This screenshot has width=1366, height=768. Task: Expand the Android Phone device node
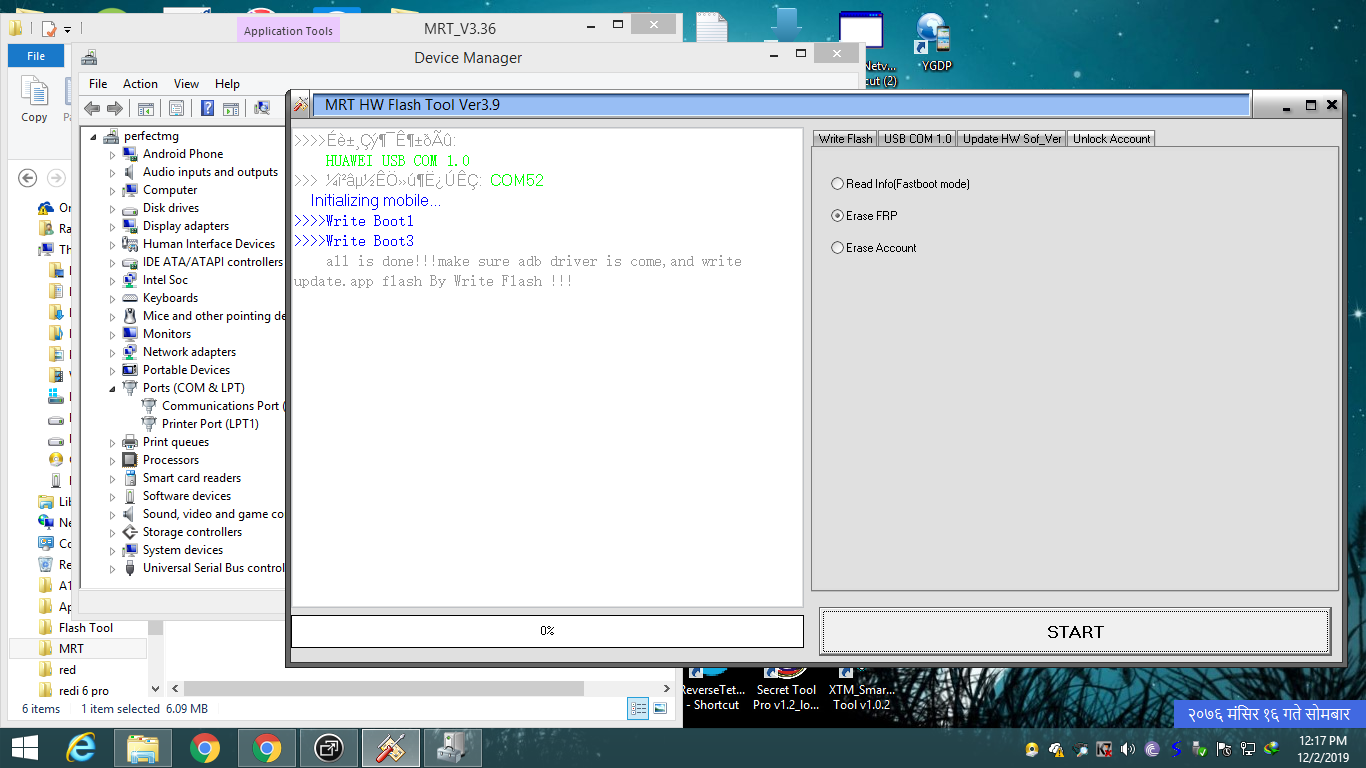pos(113,155)
